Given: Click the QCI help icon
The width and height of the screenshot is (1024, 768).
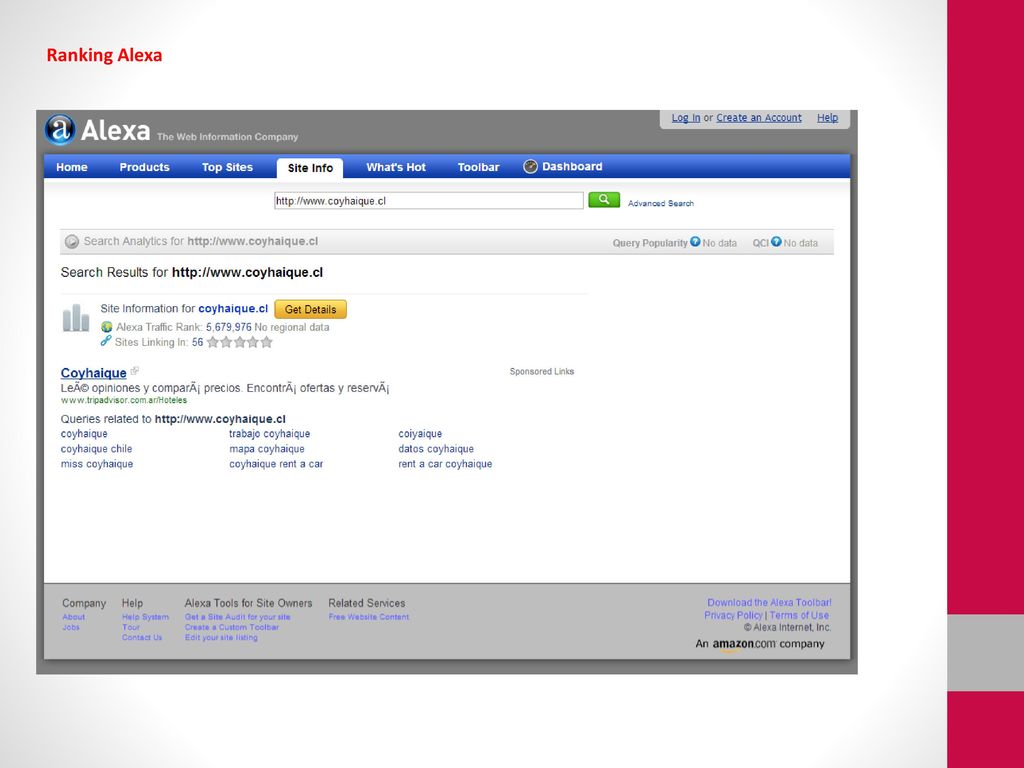Looking at the screenshot, I should coord(776,242).
